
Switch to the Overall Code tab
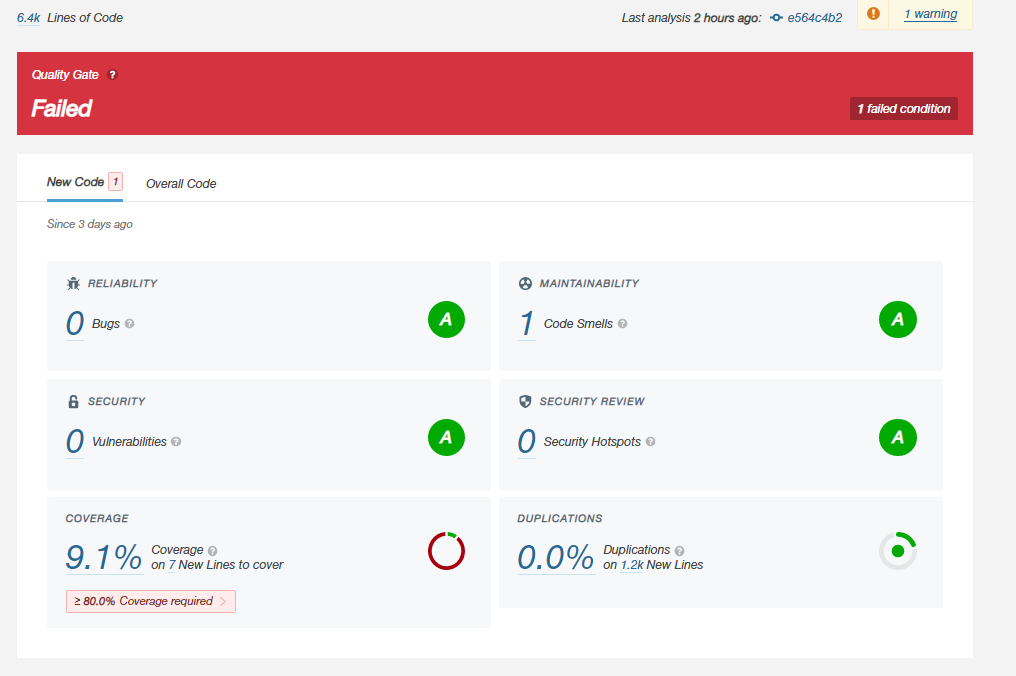pos(181,183)
